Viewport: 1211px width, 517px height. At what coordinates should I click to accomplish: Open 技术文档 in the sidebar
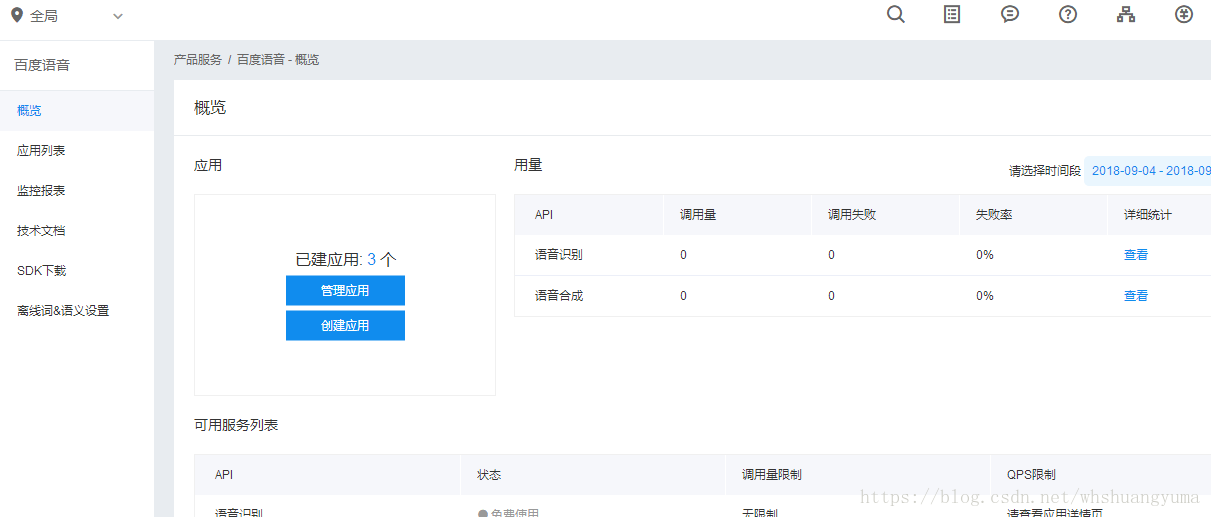(77, 230)
